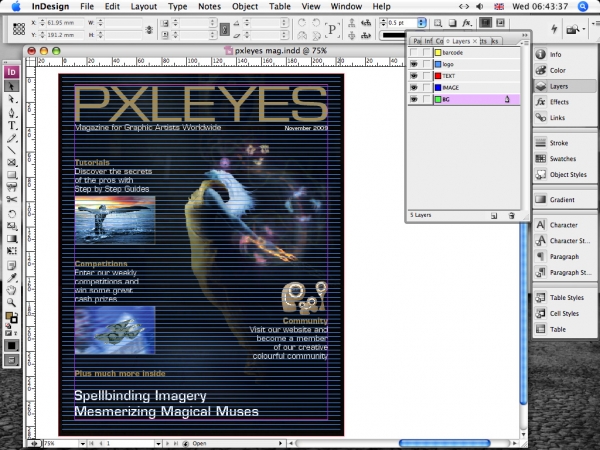Open the Layers panel flyout menu
This screenshot has width=600, height=450.
[524, 42]
